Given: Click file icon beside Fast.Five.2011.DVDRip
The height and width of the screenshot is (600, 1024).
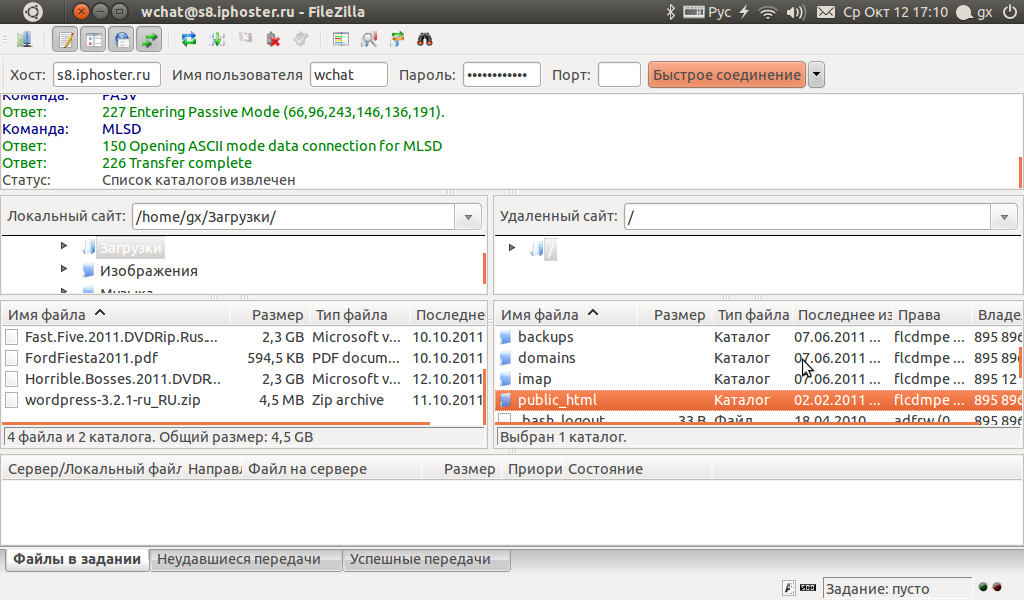Looking at the screenshot, I should click(11, 338).
